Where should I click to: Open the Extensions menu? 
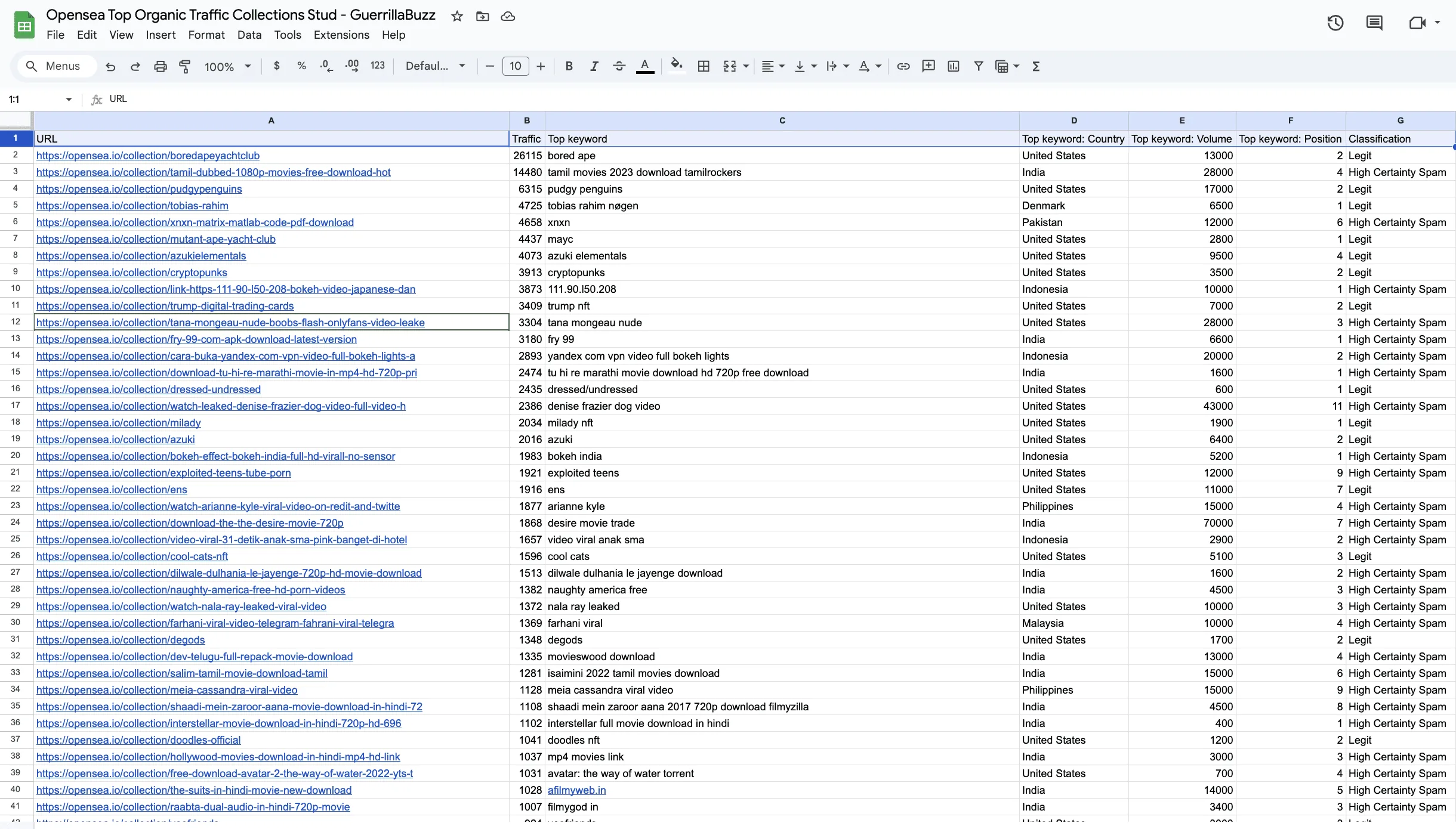pos(341,35)
